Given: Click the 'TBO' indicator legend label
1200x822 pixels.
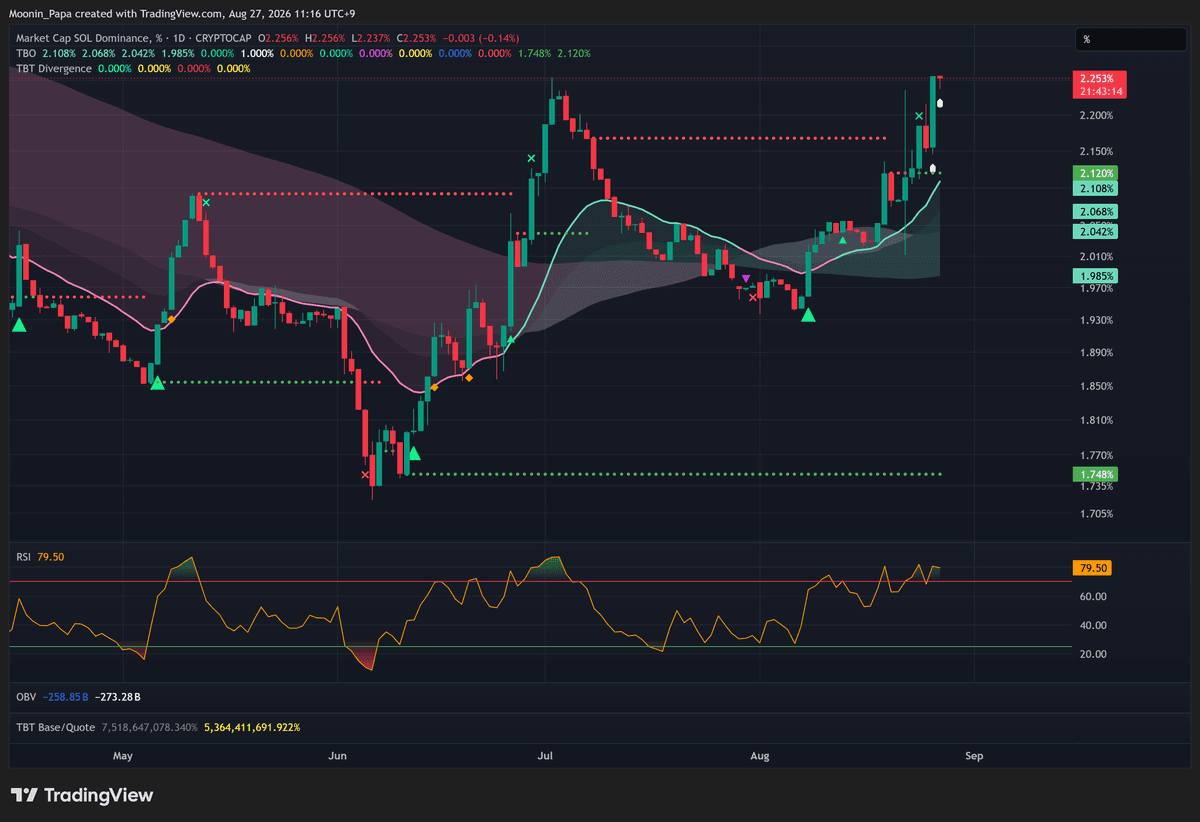Looking at the screenshot, I should (x=25, y=53).
